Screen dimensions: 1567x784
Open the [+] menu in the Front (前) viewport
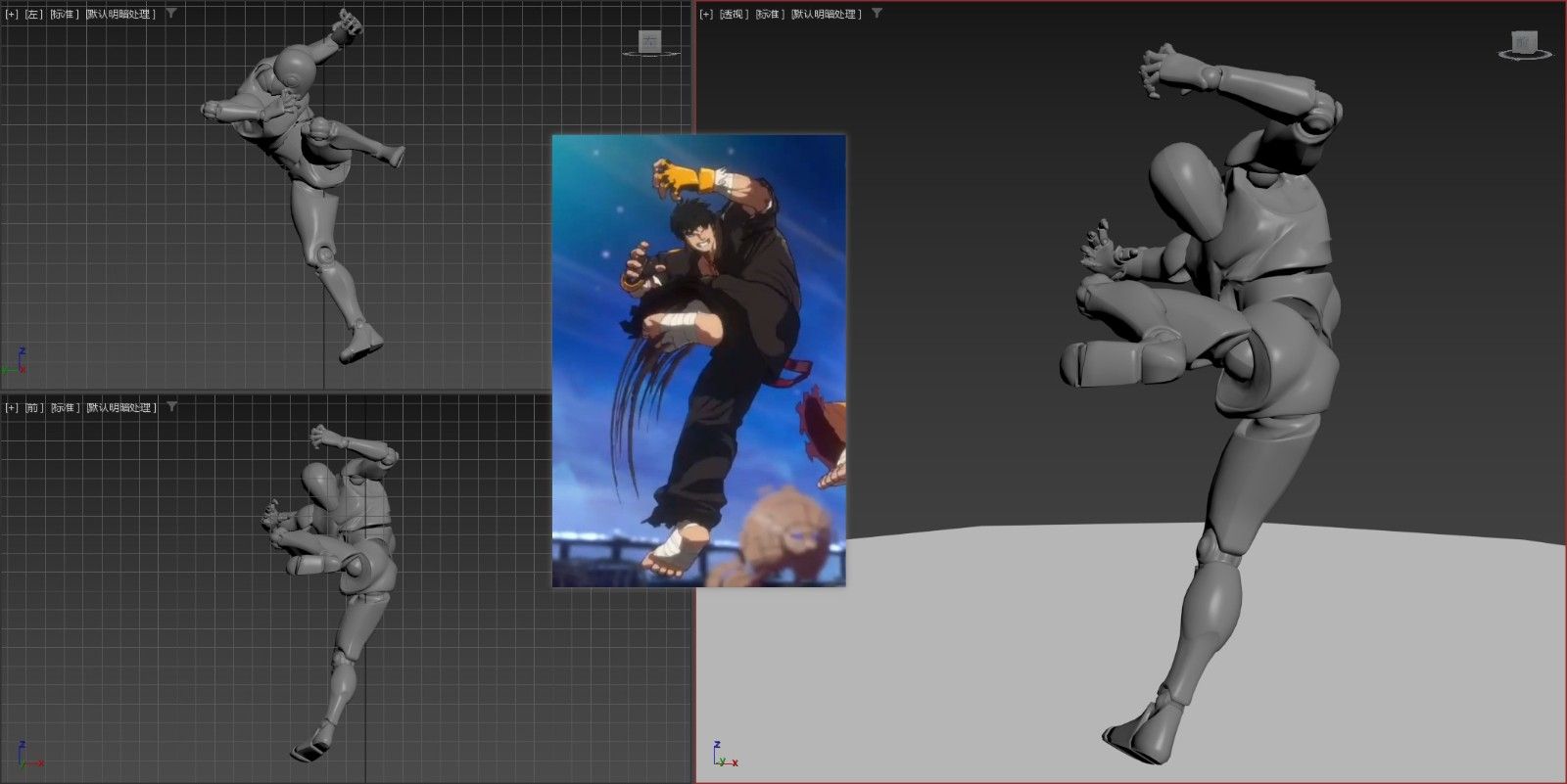pyautogui.click(x=12, y=407)
